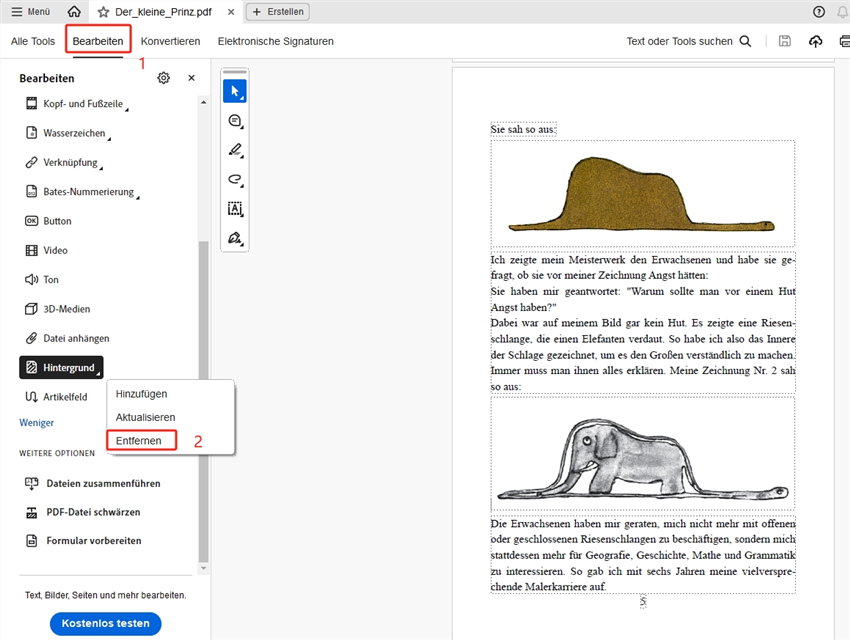Select the highlighter pen tool
This screenshot has height=640, width=850.
click(235, 150)
